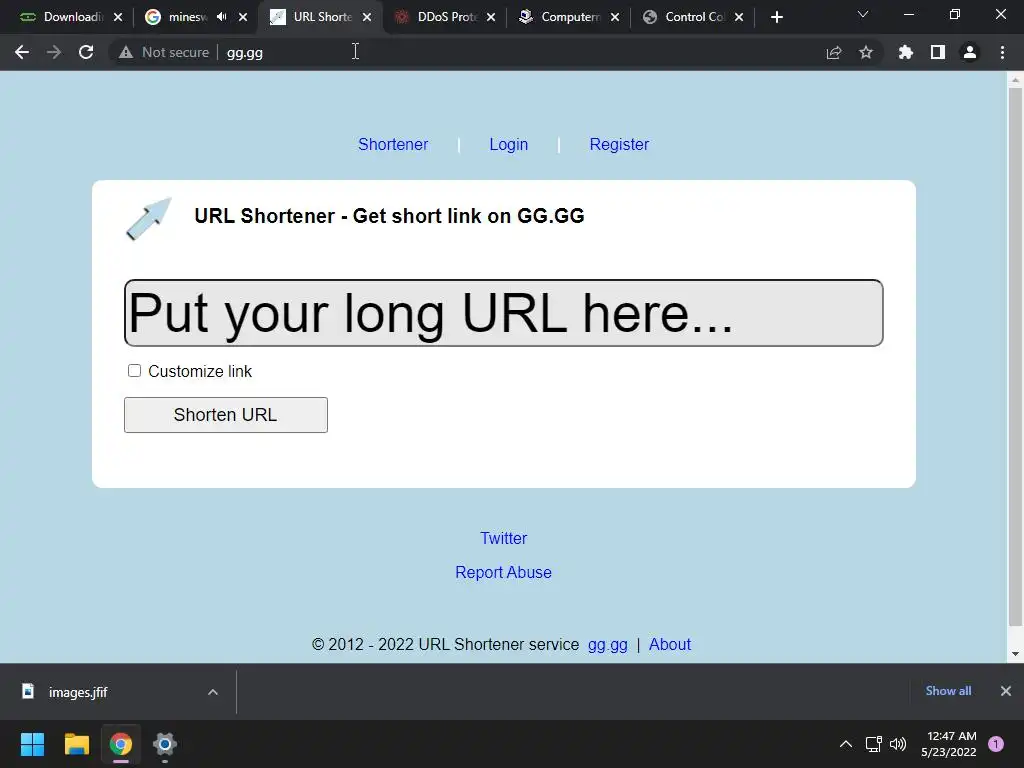Close the minesweeper tab

(243, 18)
